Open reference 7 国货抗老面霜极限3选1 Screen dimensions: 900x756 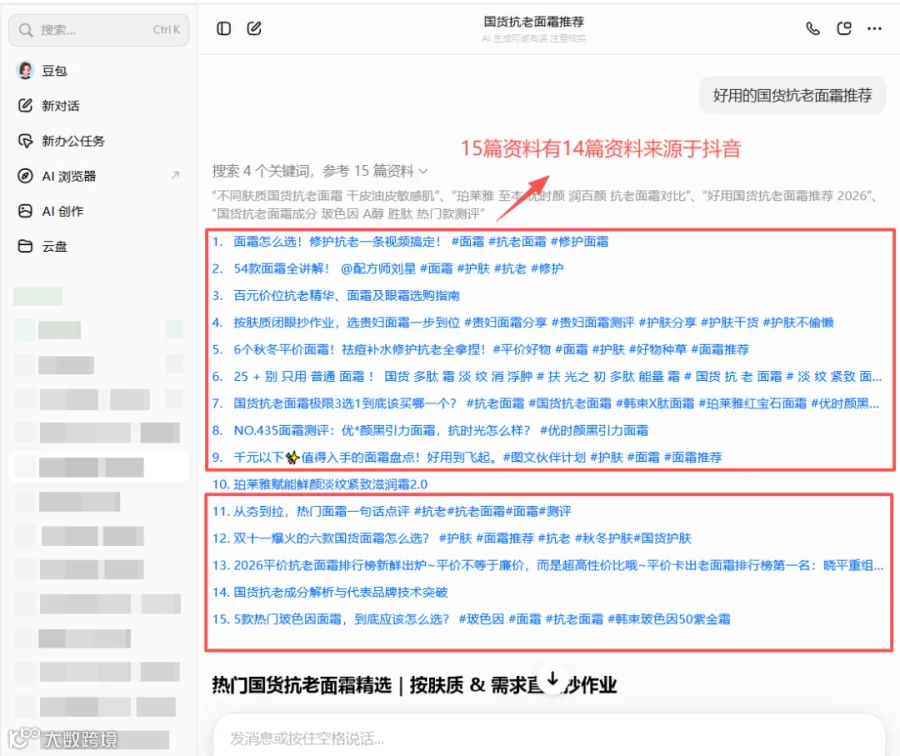[x=556, y=404]
